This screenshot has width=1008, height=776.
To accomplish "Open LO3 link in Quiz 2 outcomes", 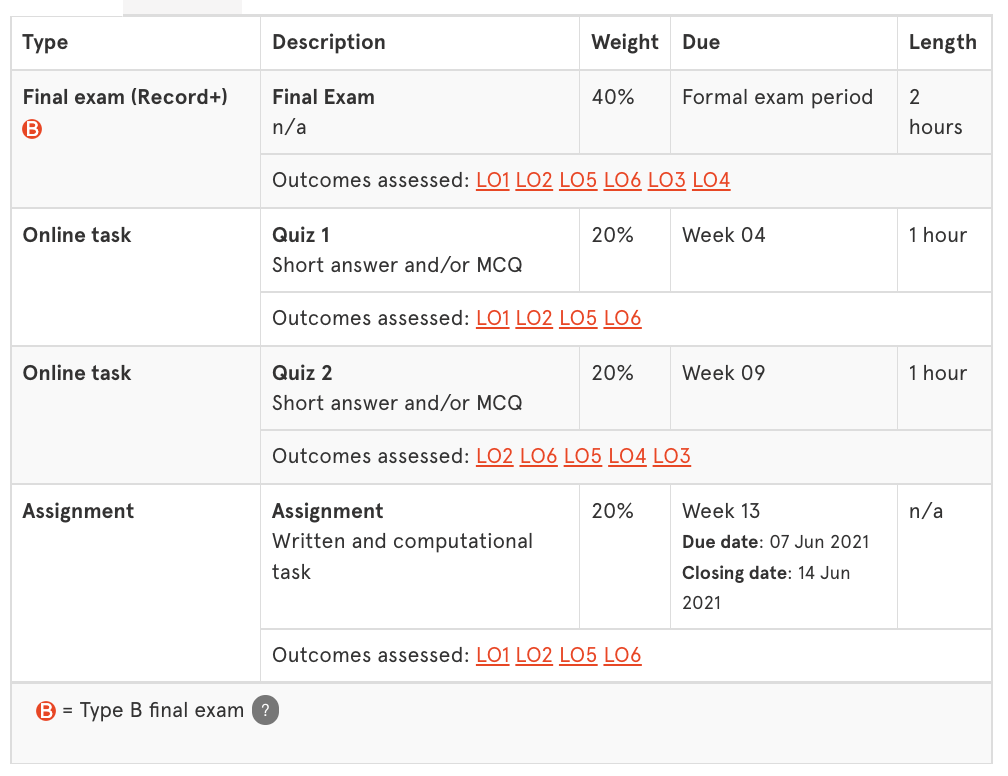I will pyautogui.click(x=672, y=457).
